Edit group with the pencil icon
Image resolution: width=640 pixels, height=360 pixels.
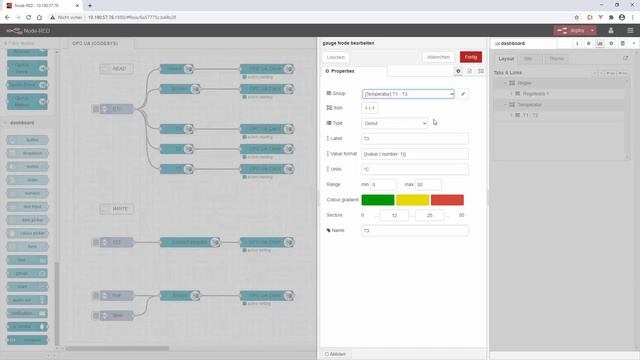click(463, 94)
